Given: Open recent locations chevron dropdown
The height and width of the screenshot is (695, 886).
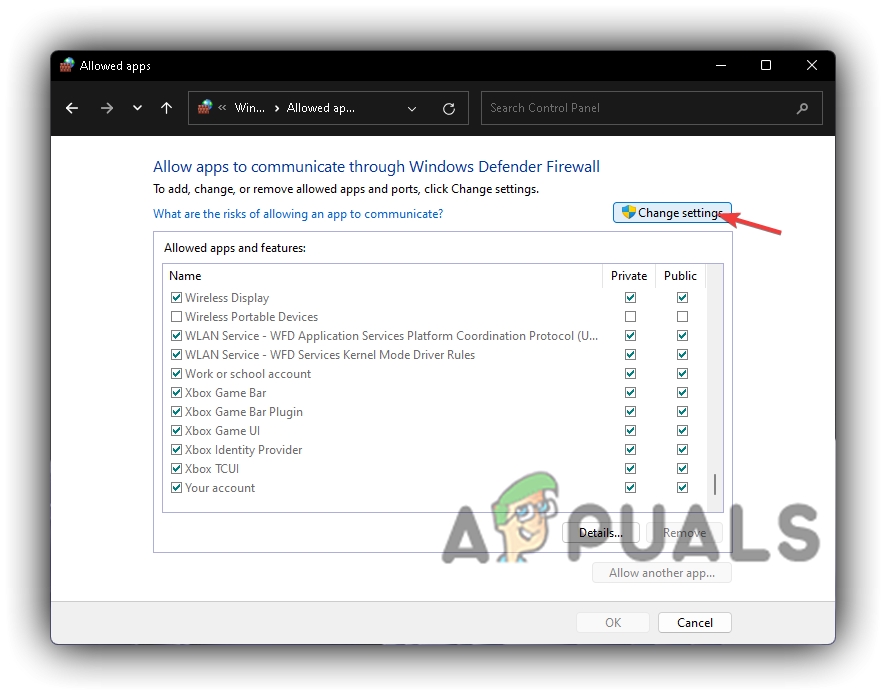Looking at the screenshot, I should coord(137,108).
